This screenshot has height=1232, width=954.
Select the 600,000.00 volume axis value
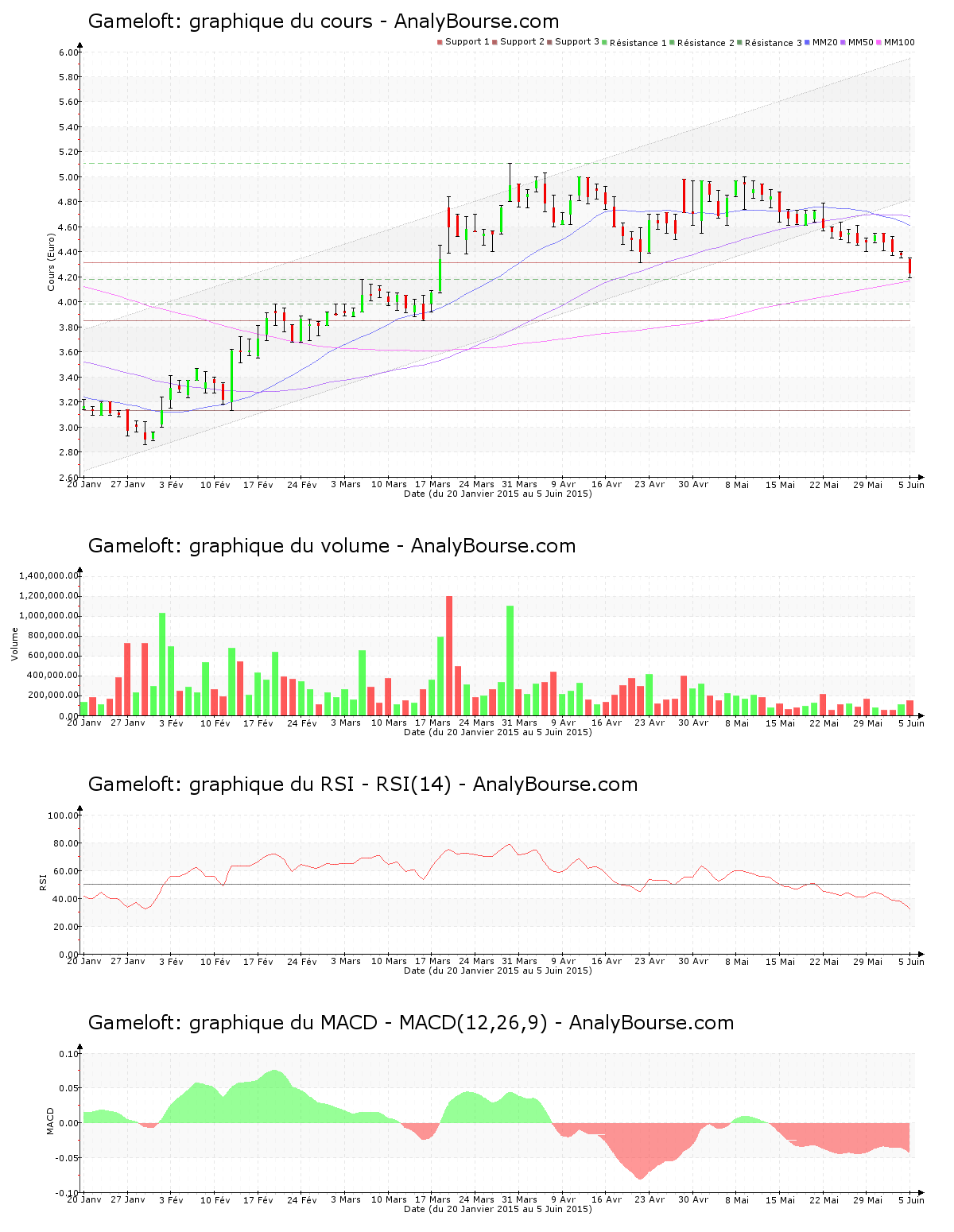[52, 656]
